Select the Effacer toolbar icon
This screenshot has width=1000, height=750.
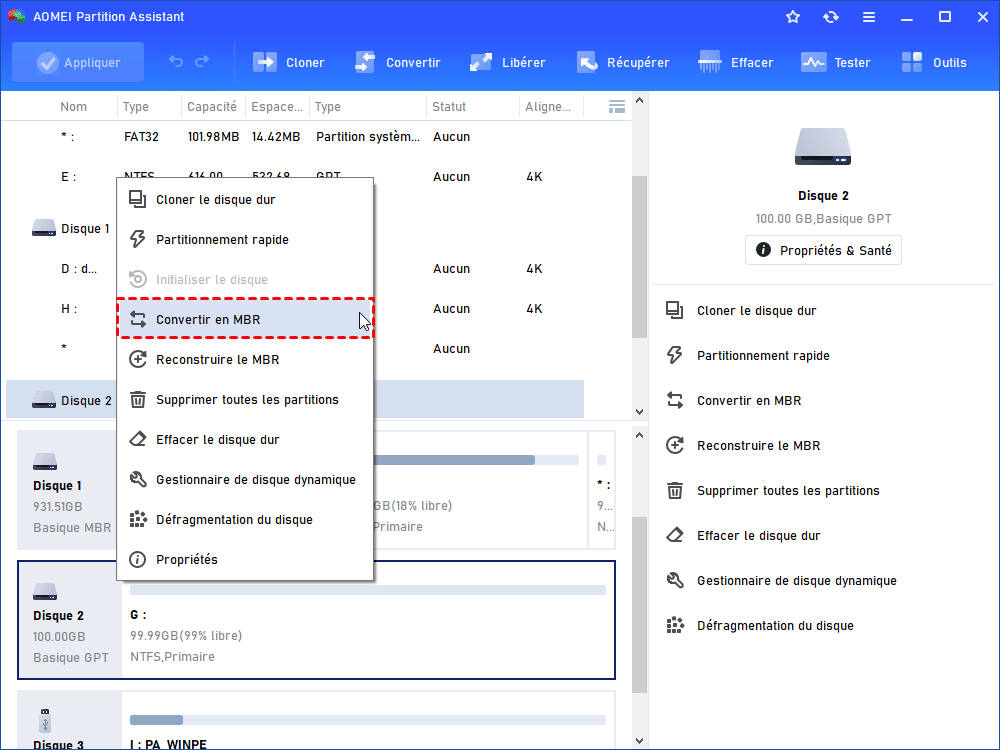(x=711, y=62)
